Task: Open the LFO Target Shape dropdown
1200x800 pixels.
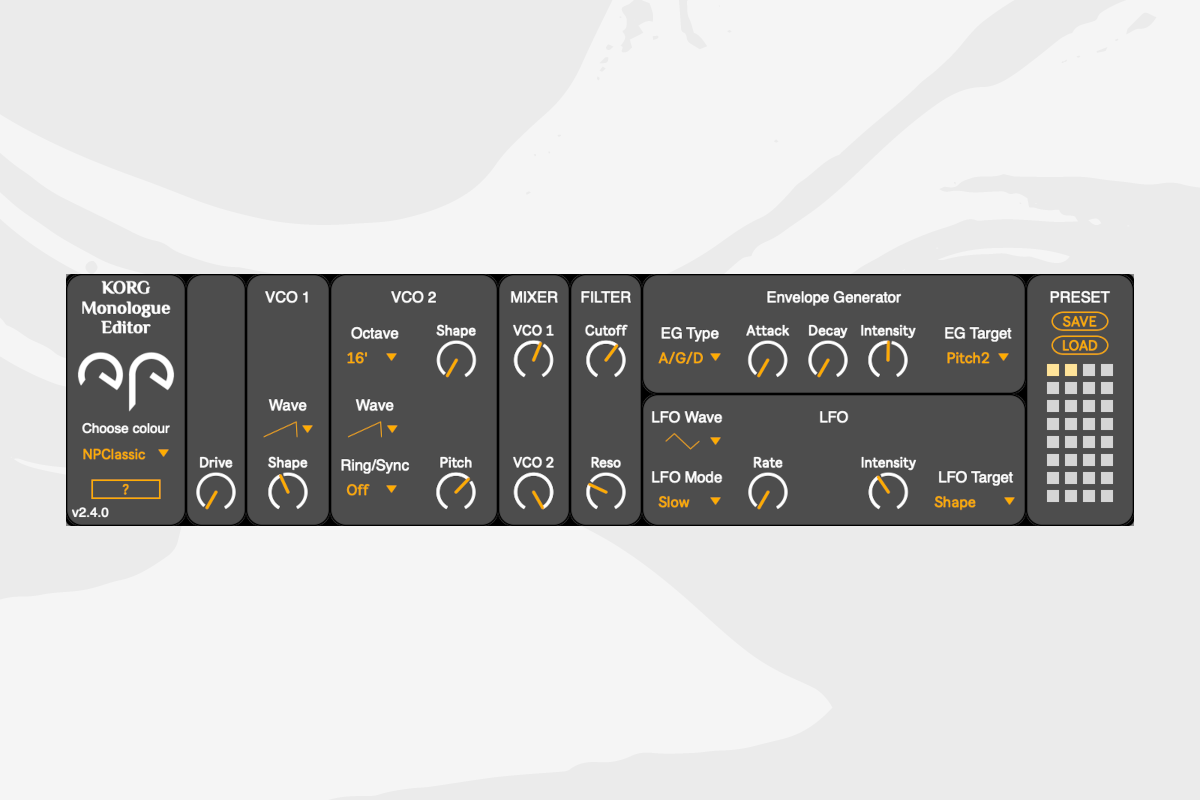Action: 974,502
